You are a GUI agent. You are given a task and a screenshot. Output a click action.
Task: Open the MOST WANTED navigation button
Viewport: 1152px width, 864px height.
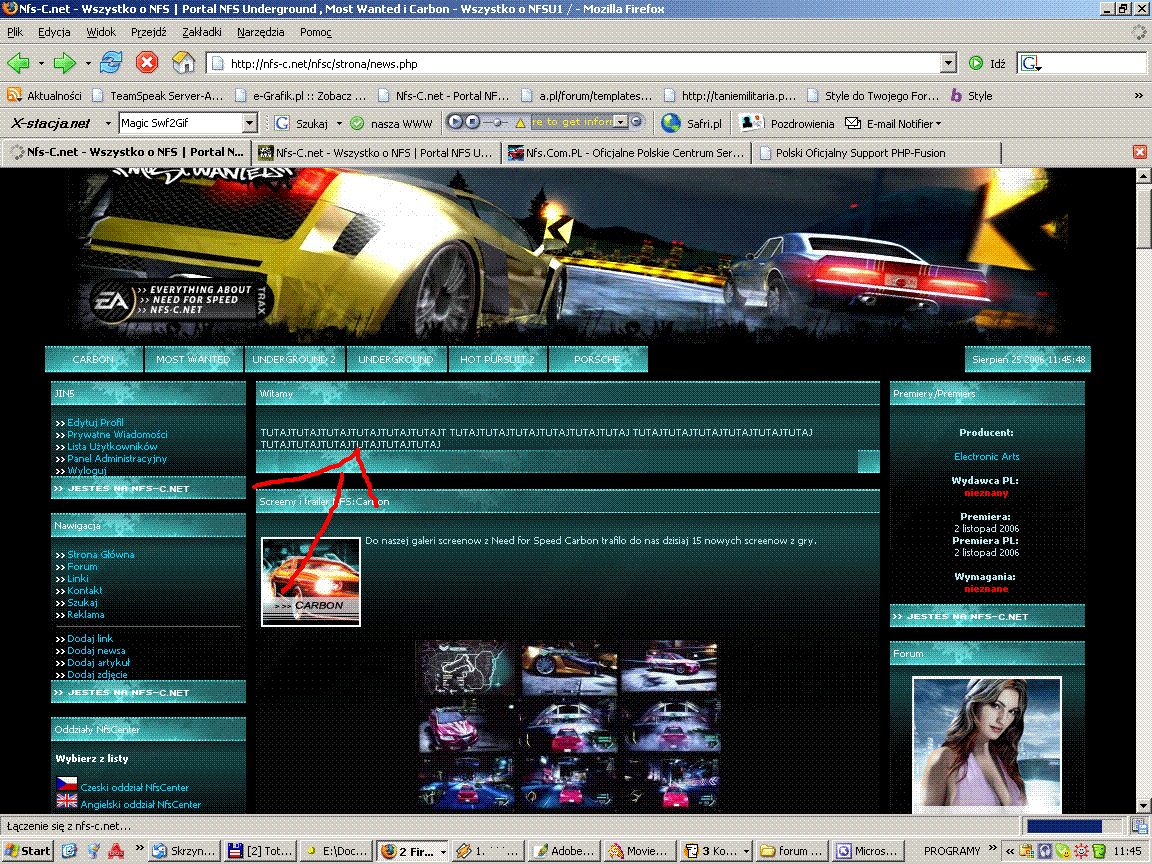pyautogui.click(x=193, y=359)
